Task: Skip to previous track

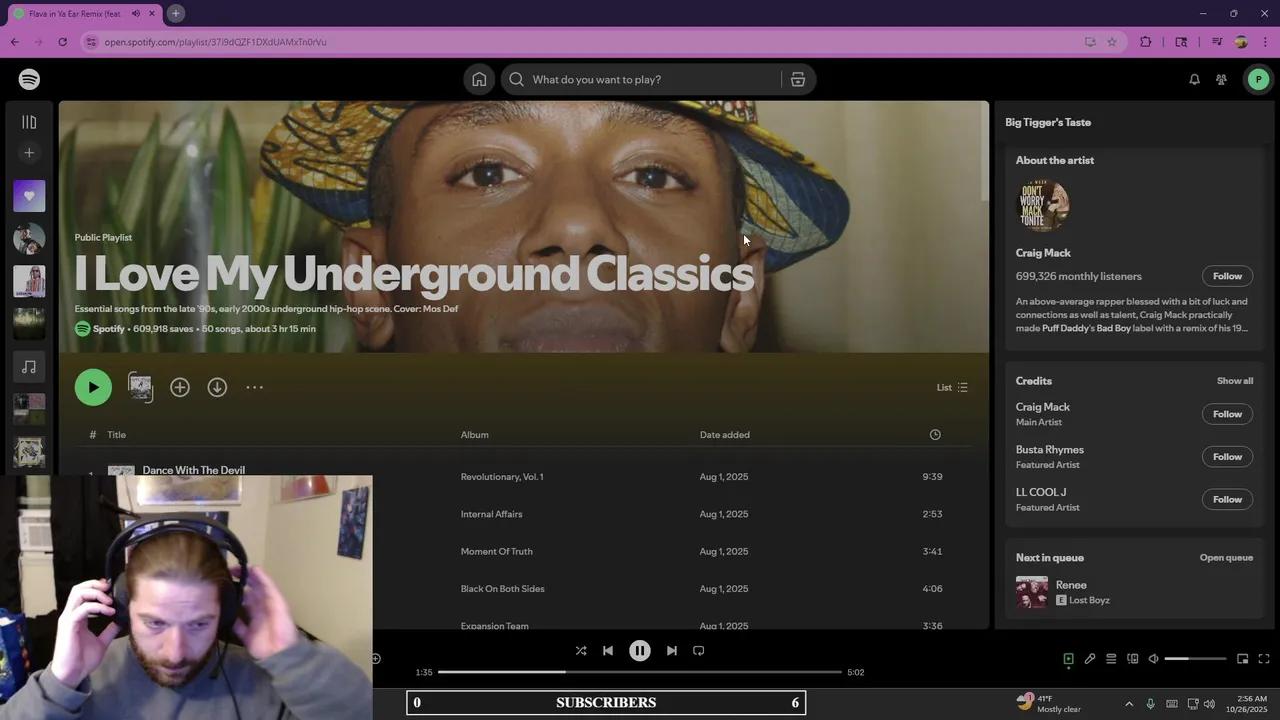Action: (608, 651)
